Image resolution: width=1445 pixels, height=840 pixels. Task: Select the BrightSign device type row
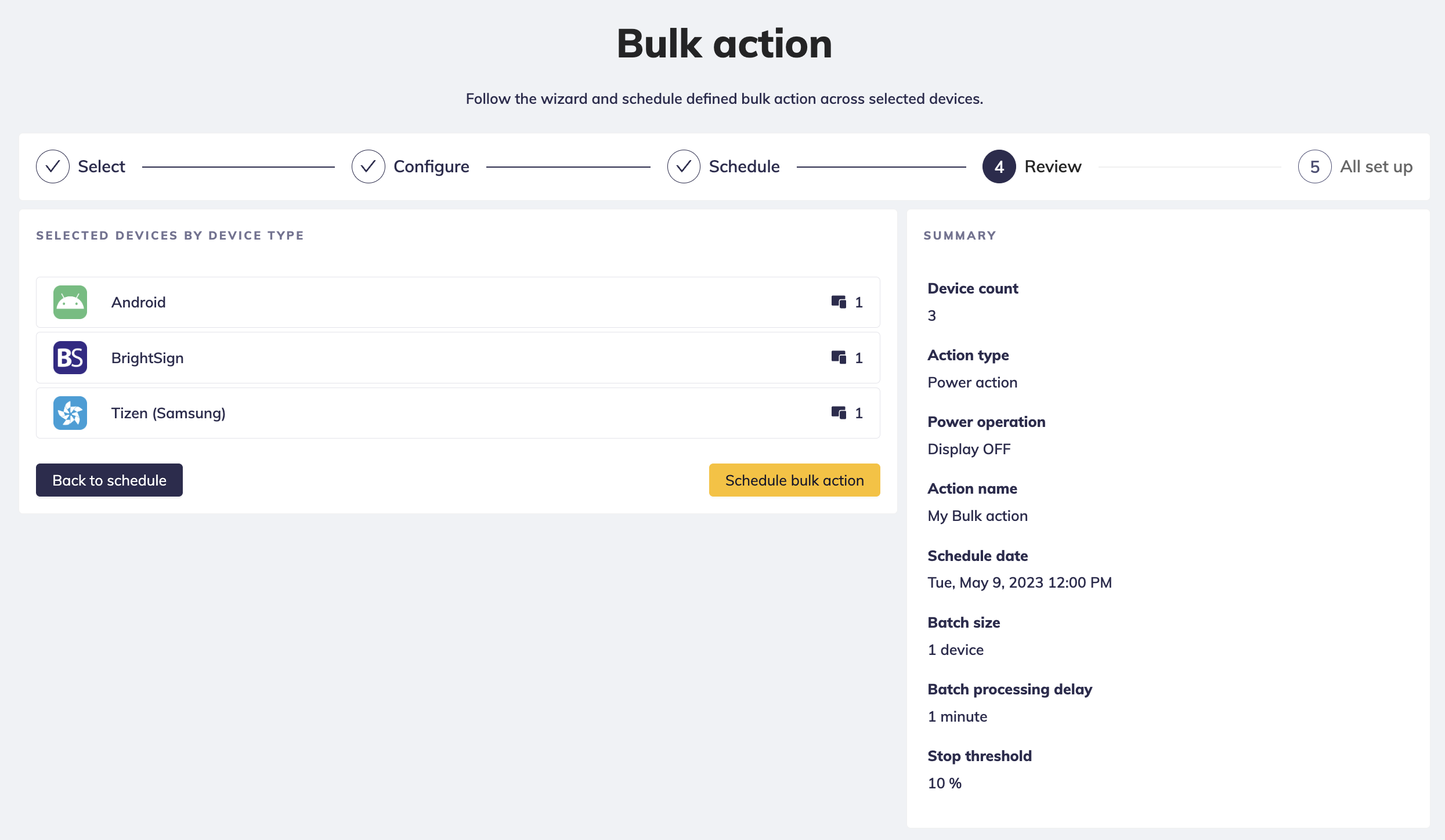click(x=458, y=358)
